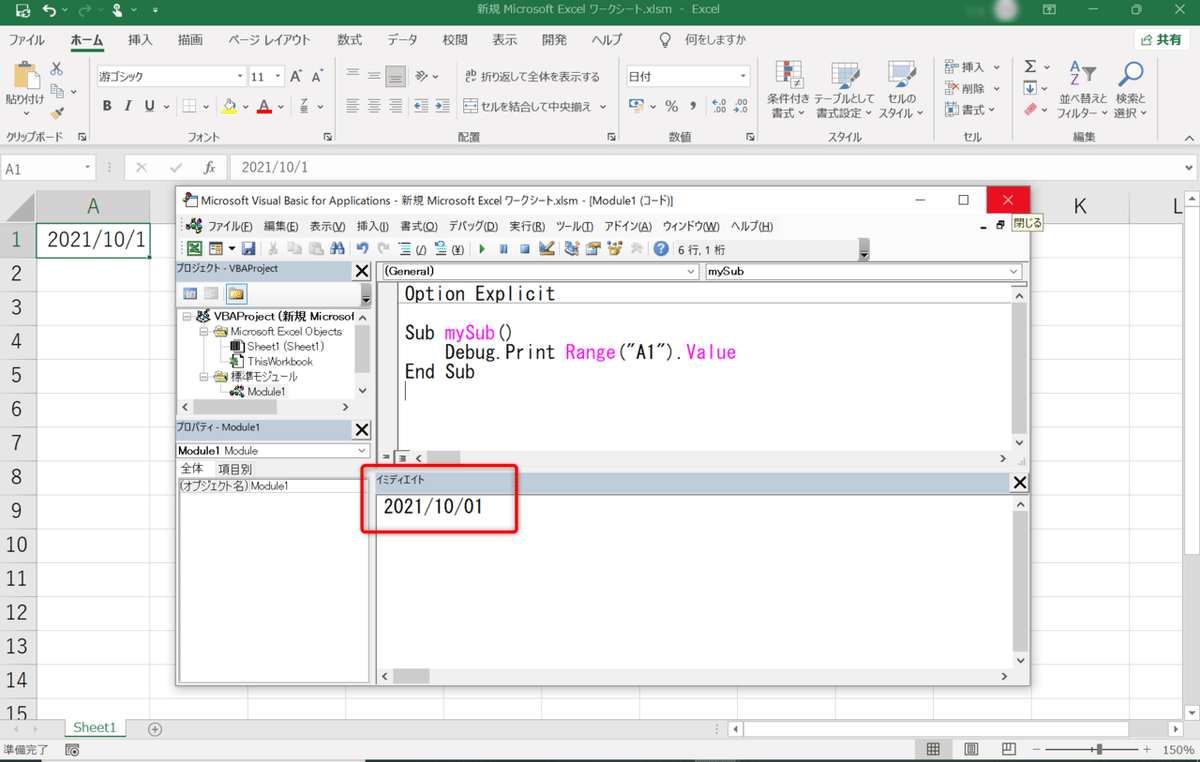Switch to Excel via VBA toolbar Excel icon

195,249
